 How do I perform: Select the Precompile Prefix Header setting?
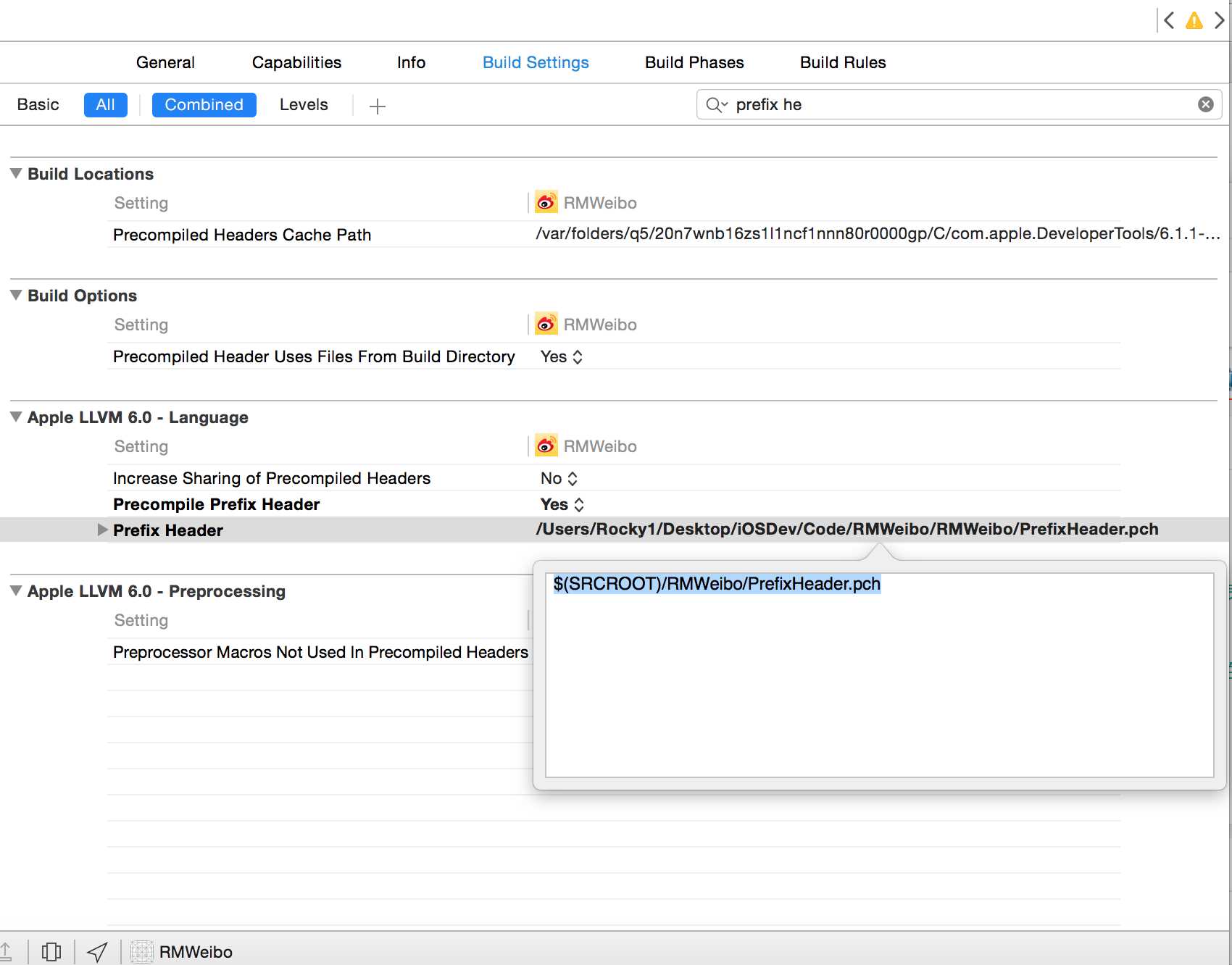click(216, 504)
